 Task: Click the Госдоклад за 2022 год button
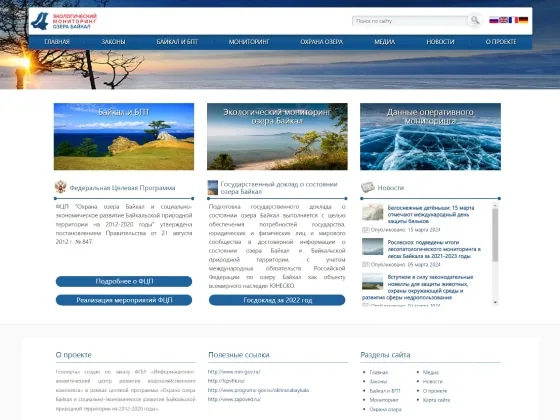(277, 300)
